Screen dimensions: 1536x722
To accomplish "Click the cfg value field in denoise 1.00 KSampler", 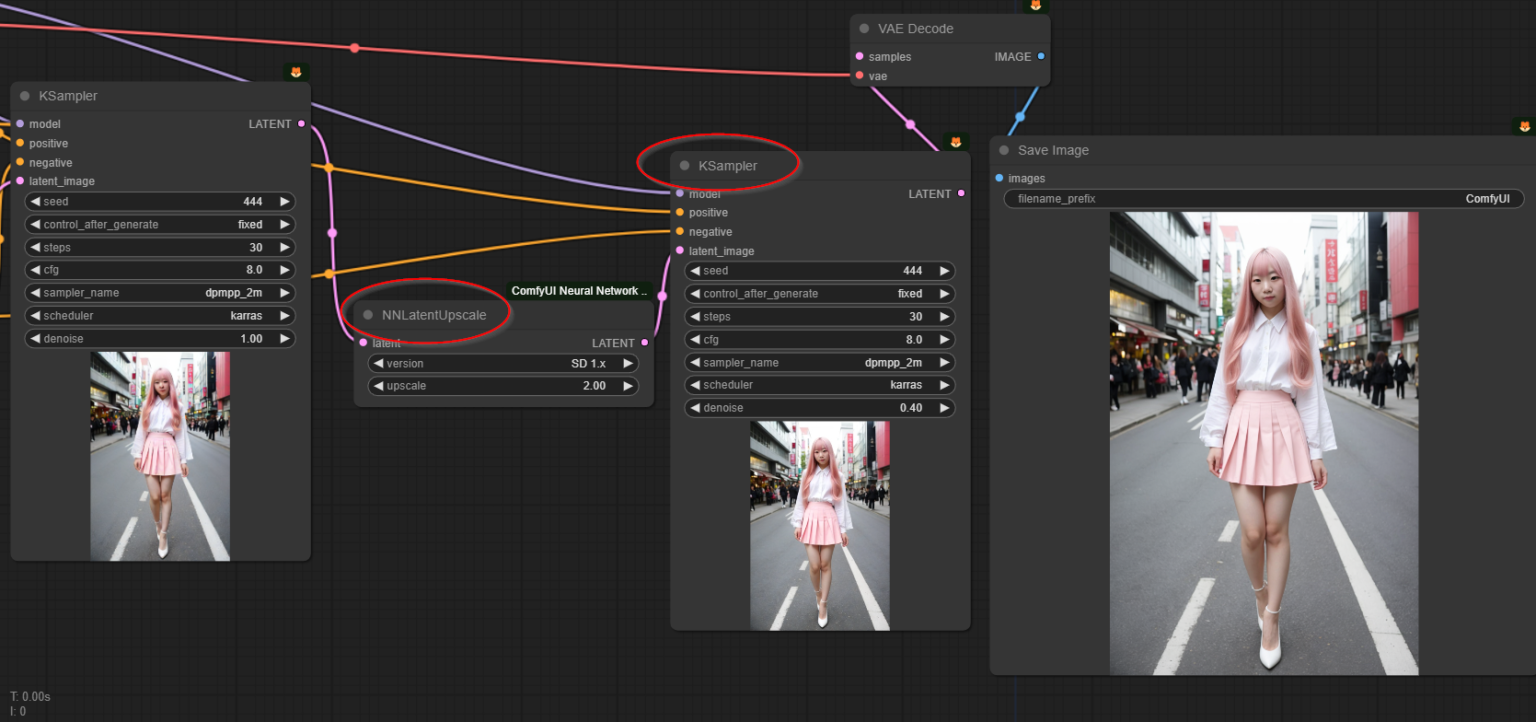I will point(160,270).
